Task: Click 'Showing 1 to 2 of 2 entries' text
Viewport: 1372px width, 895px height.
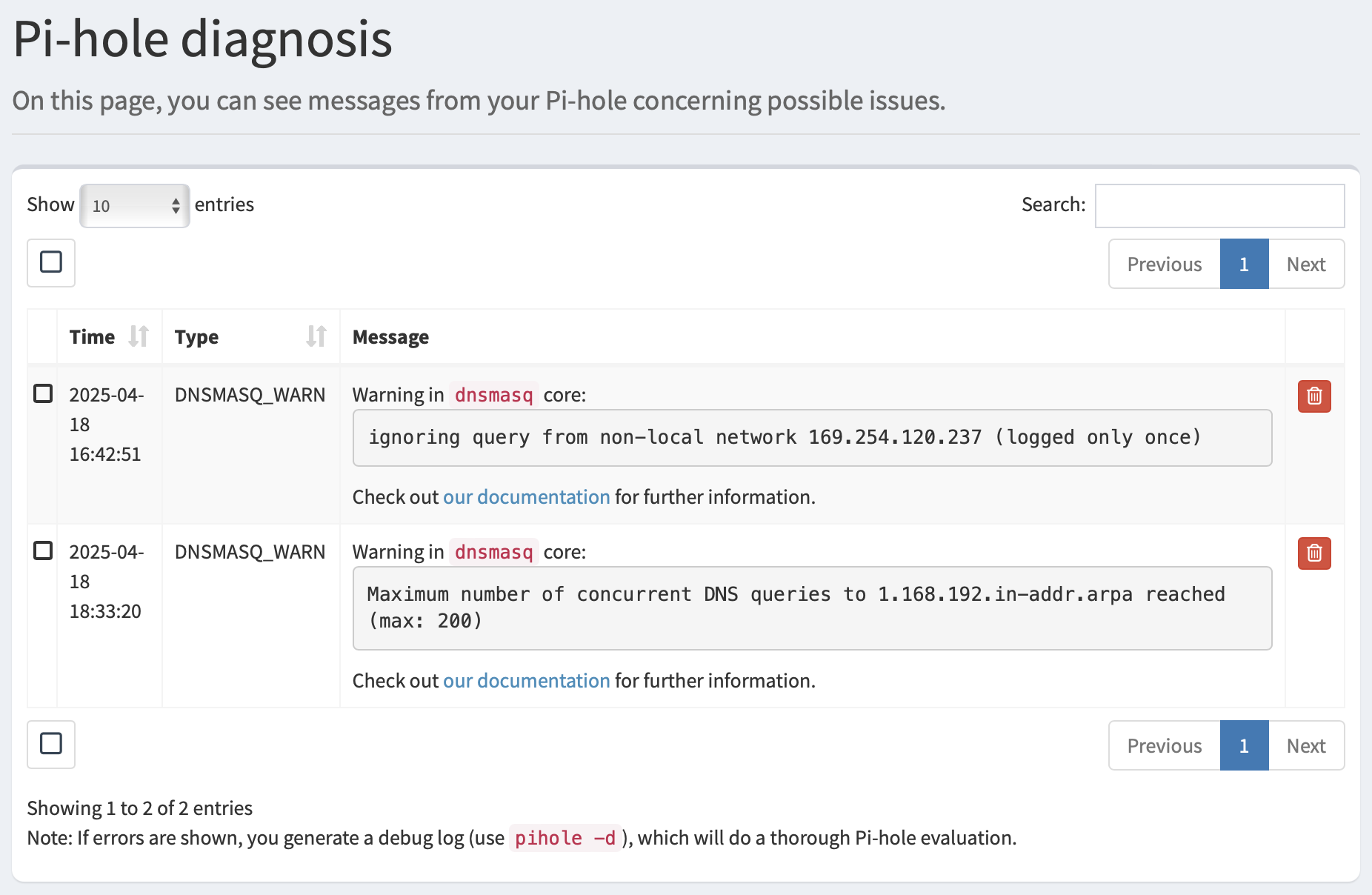Action: coord(140,808)
